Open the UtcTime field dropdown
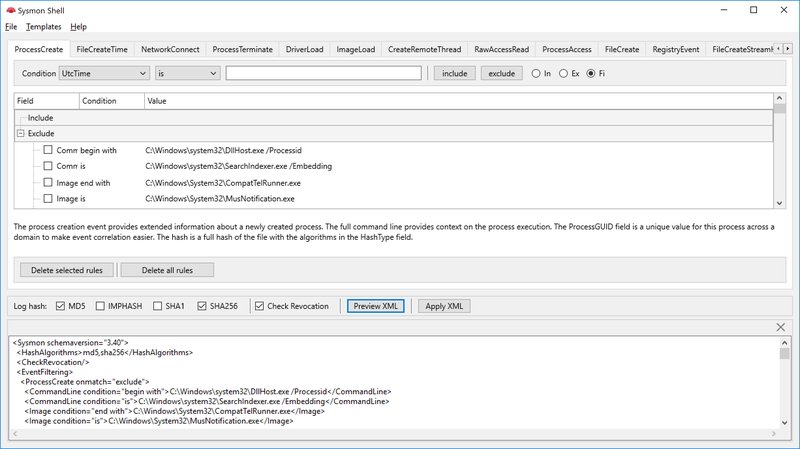This screenshot has height=449, width=800. 104,73
